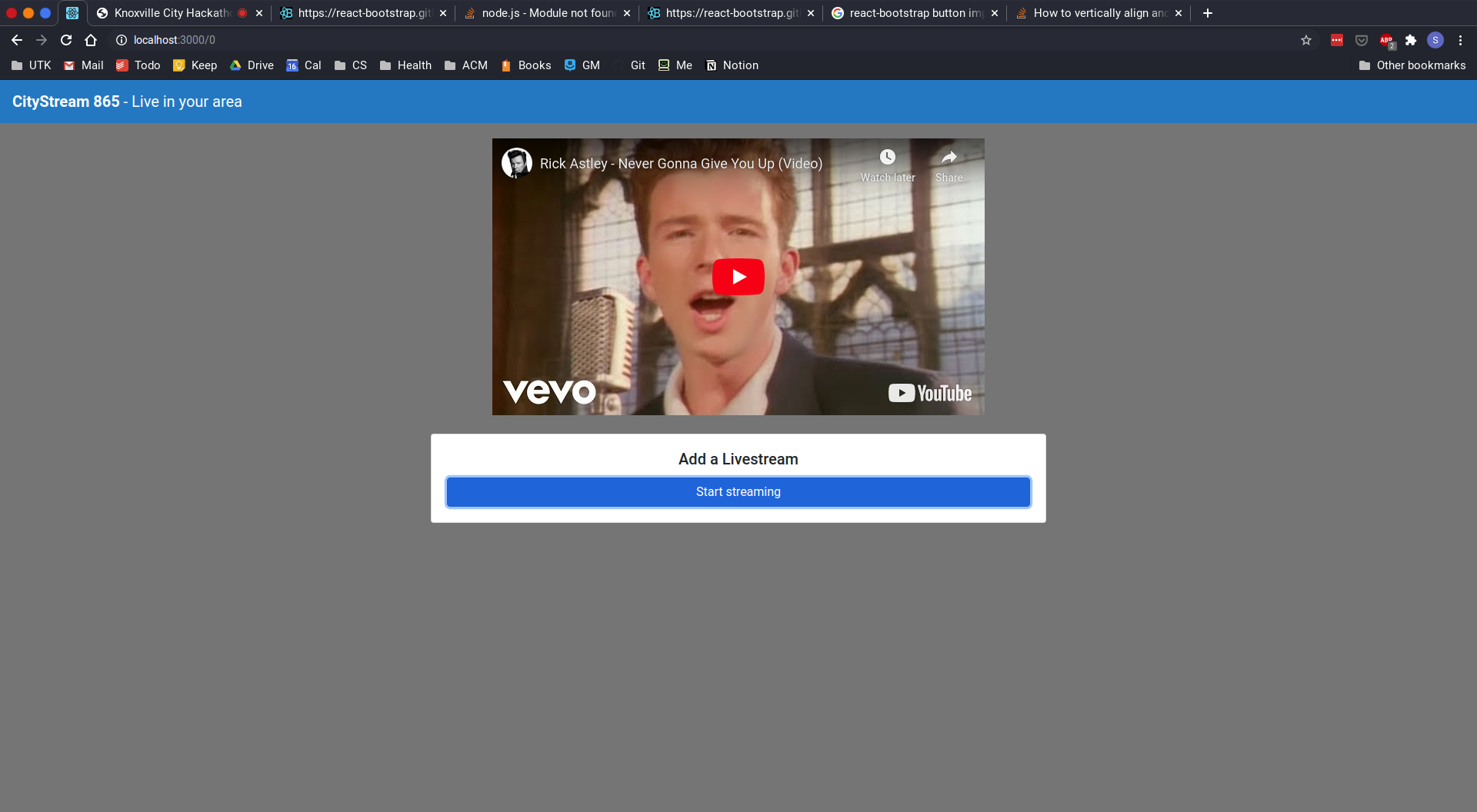Open the GM bookmark

click(582, 65)
